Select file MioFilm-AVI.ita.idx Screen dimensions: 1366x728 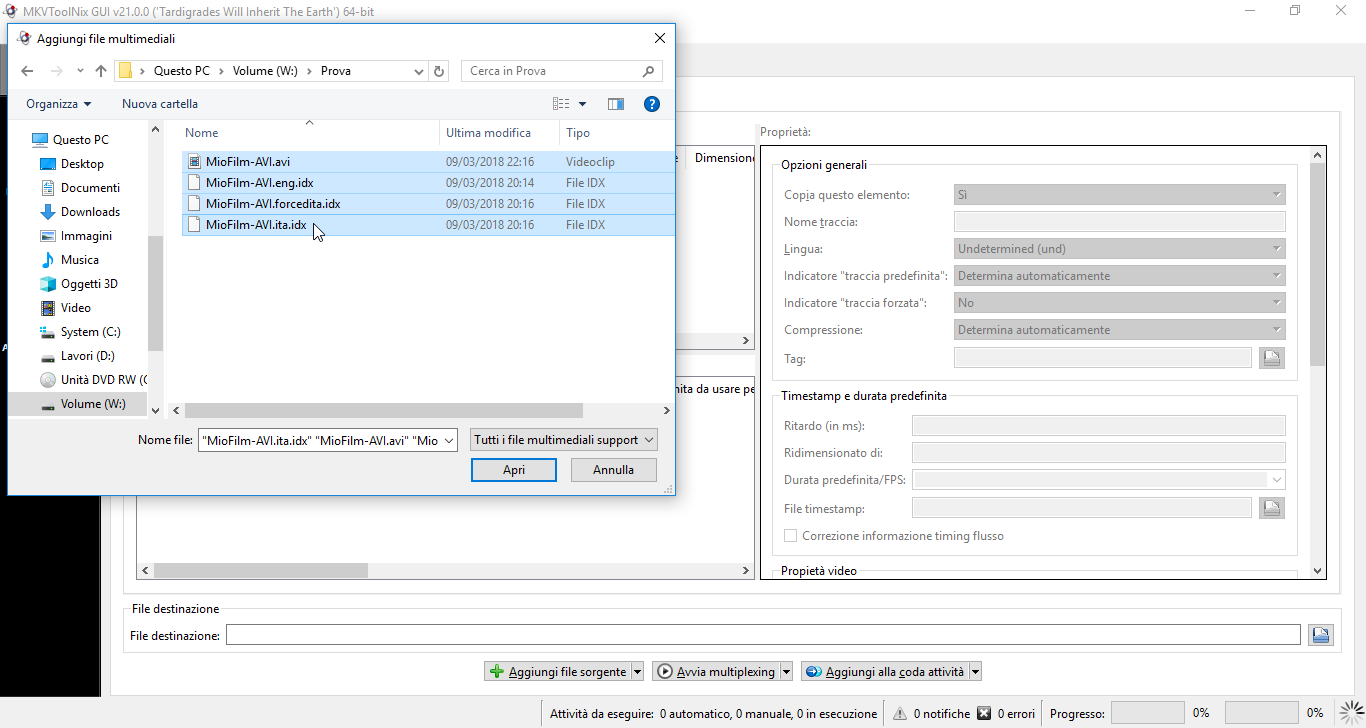429,225
